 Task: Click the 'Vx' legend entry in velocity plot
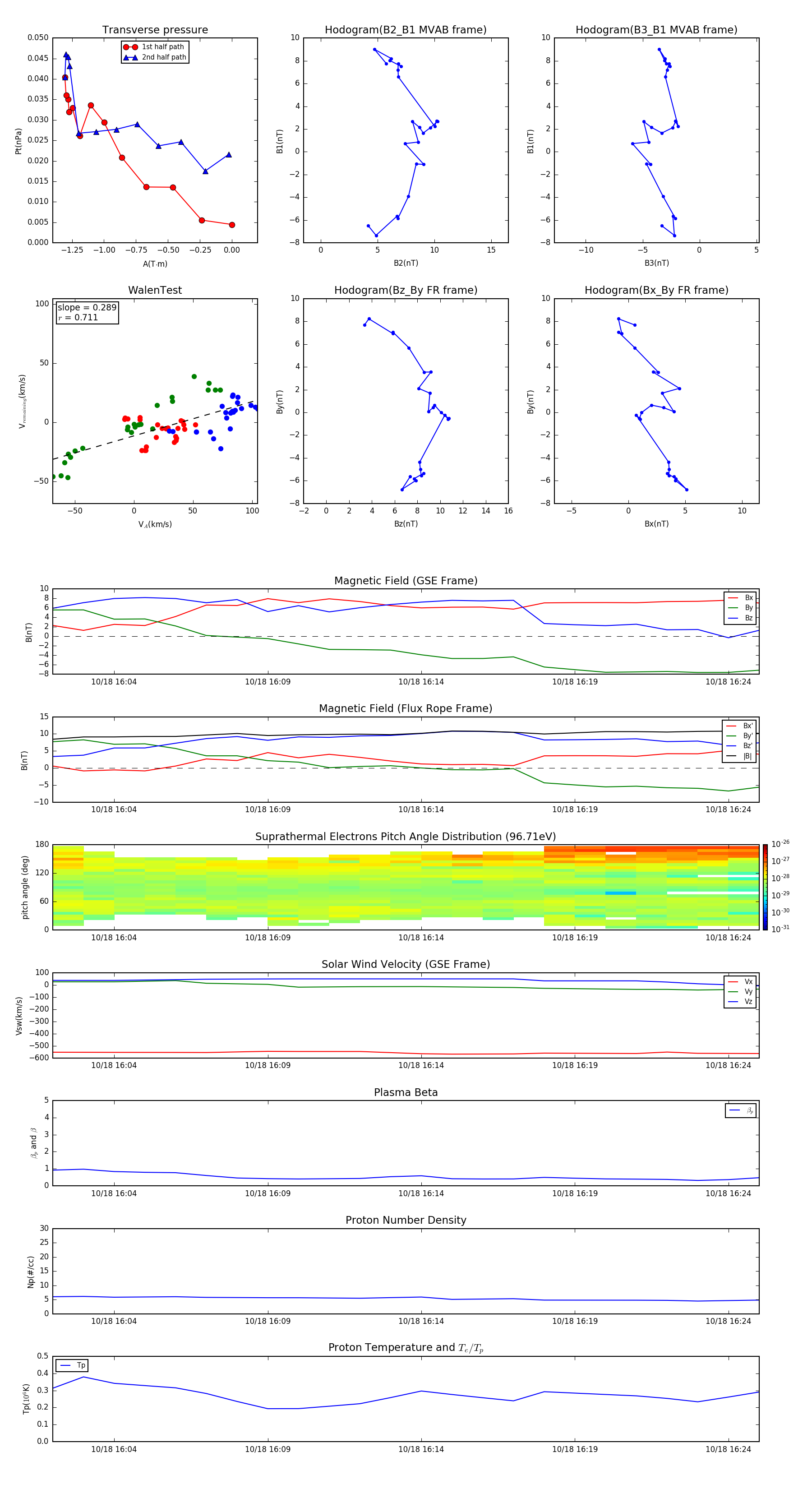740,982
